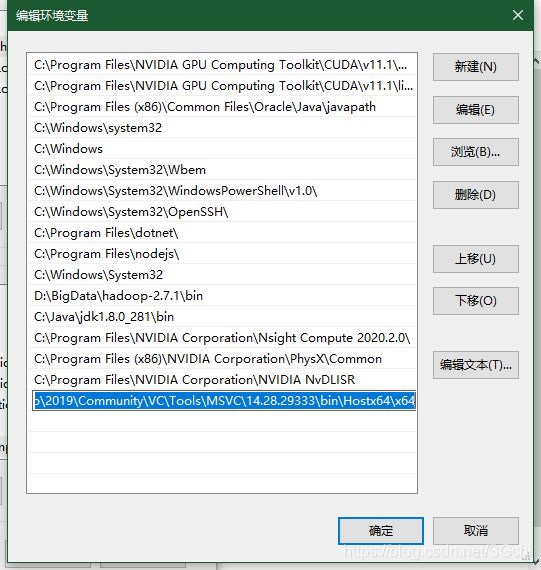This screenshot has width=541, height=570.
Task: Open the 浏览(B)... browse dialog
Action: (476, 152)
